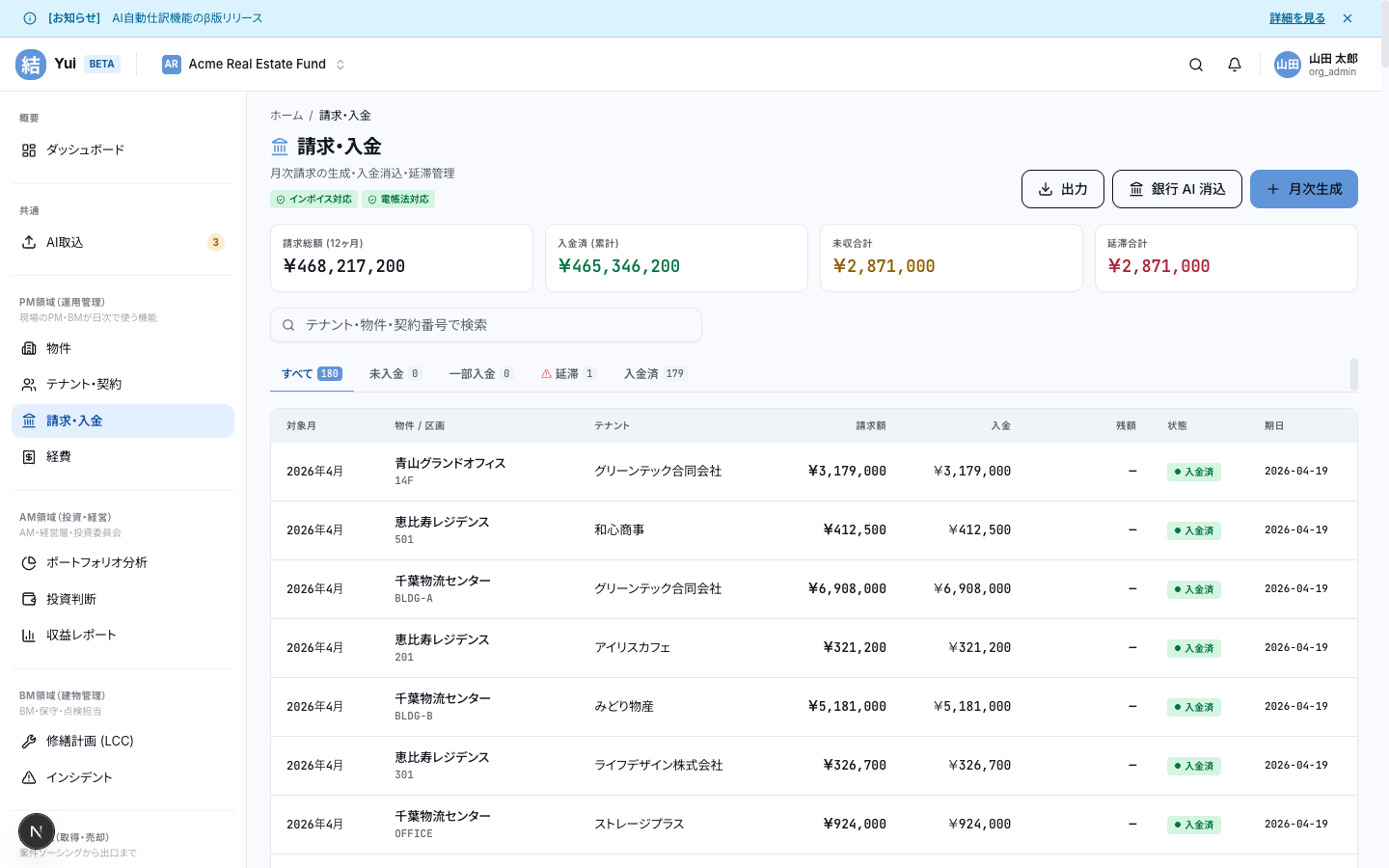Open テナント・契約 in the sidebar
Image resolution: width=1389 pixels, height=868 pixels.
click(x=123, y=385)
